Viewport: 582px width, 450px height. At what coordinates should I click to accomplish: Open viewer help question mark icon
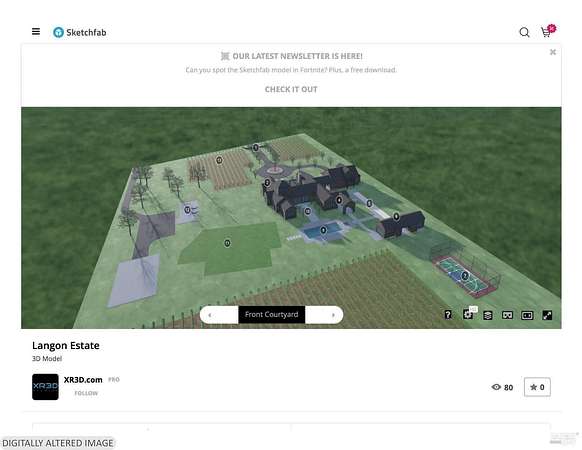point(448,315)
